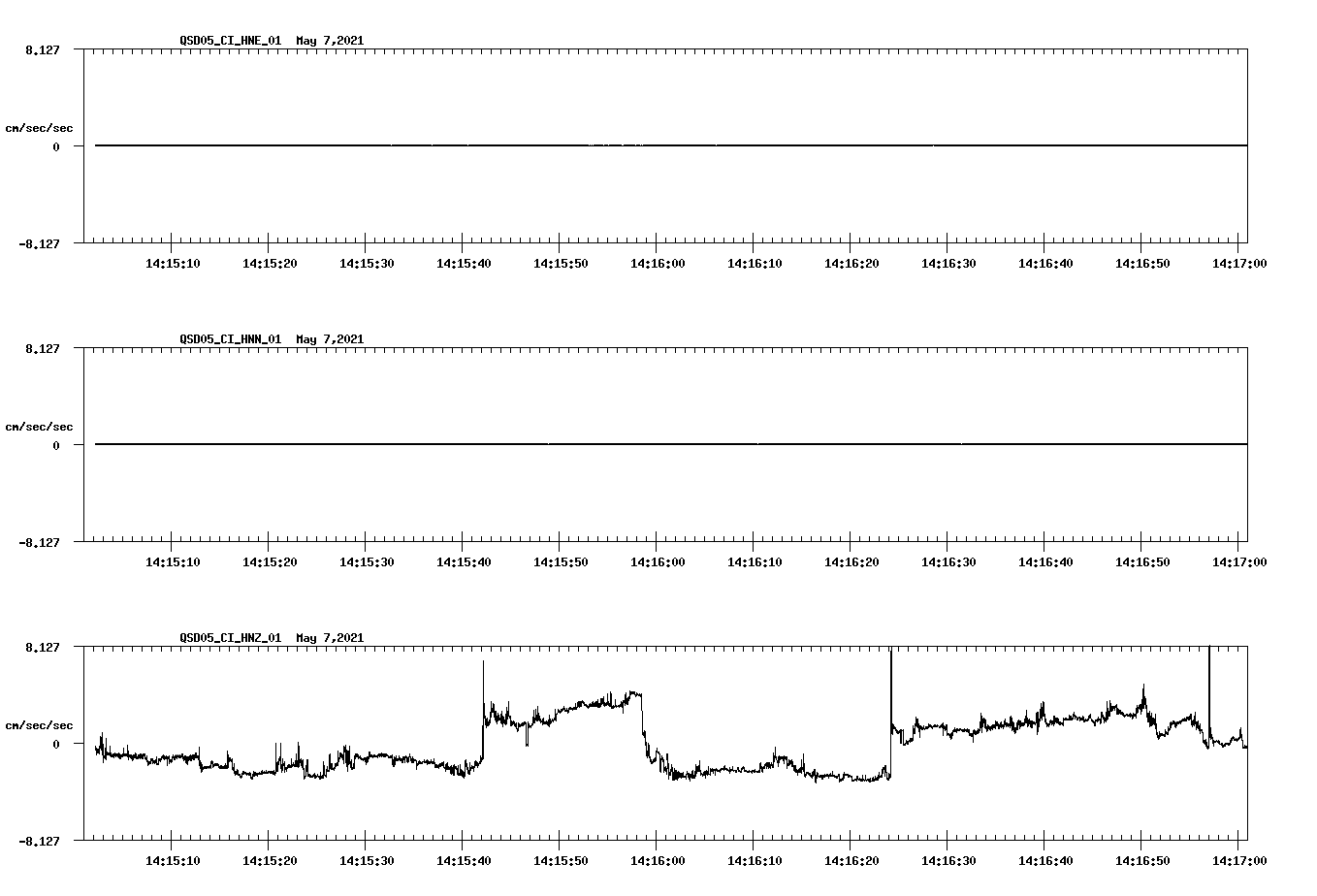Select the 14:15:40 timestamp under HNZ trace

click(463, 859)
